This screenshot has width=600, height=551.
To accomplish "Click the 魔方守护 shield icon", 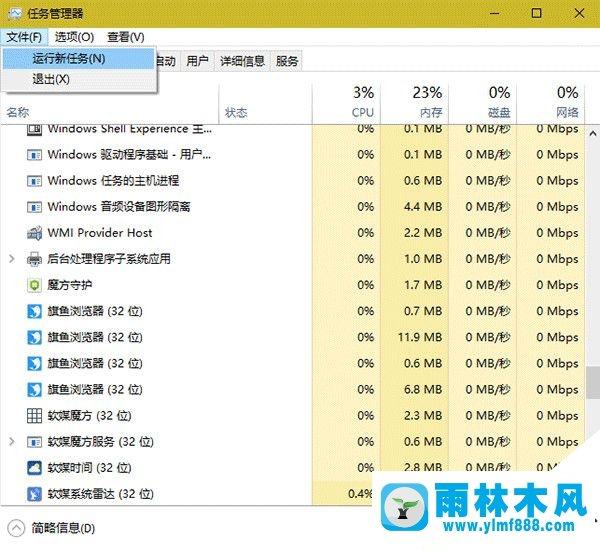I will (34, 285).
